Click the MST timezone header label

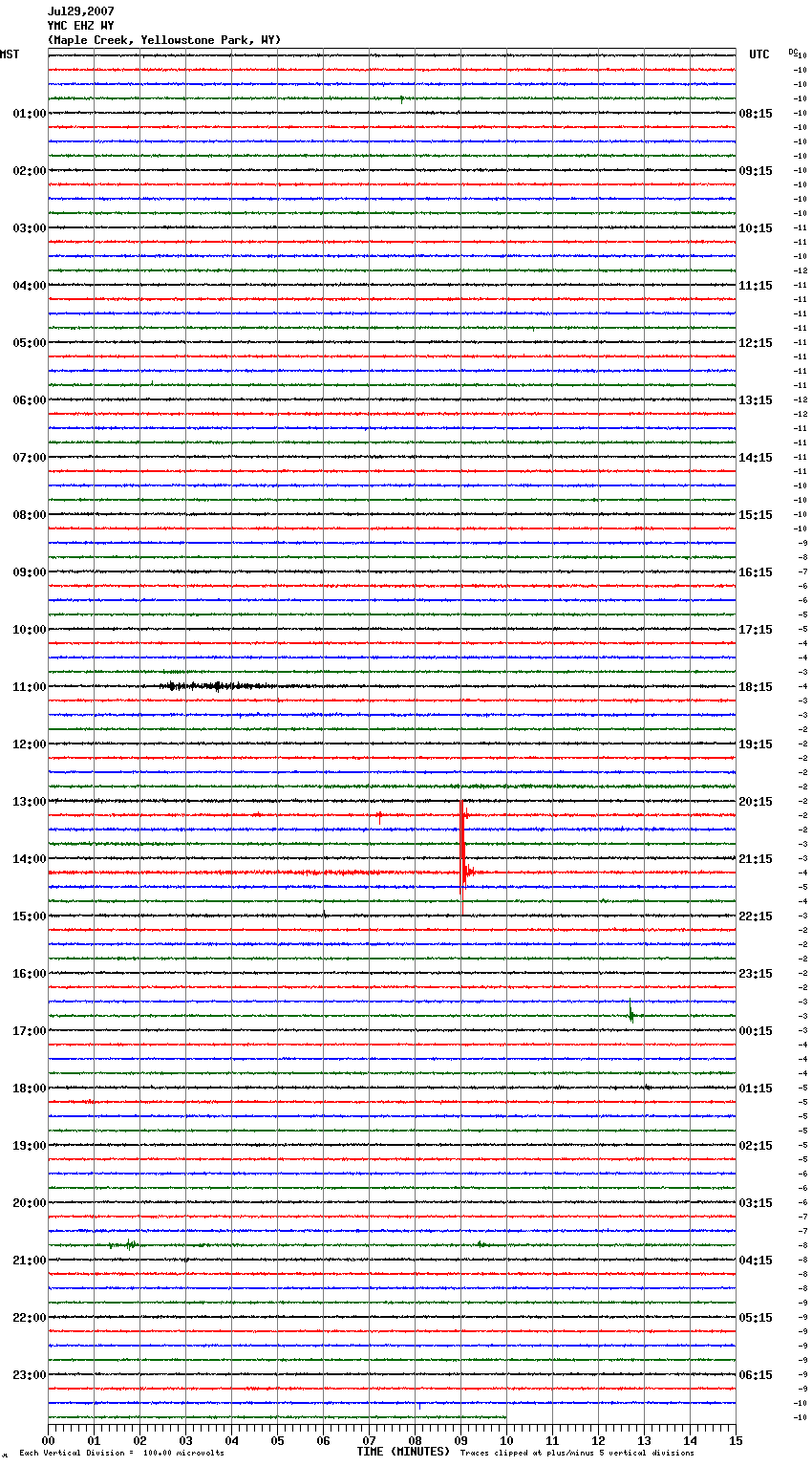click(x=10, y=54)
